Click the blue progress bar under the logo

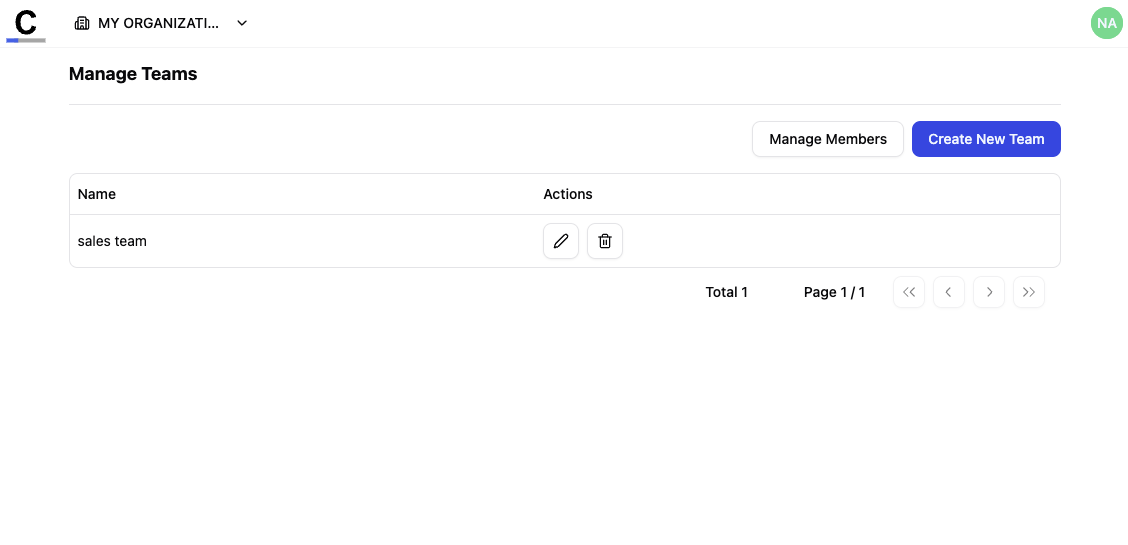(13, 40)
